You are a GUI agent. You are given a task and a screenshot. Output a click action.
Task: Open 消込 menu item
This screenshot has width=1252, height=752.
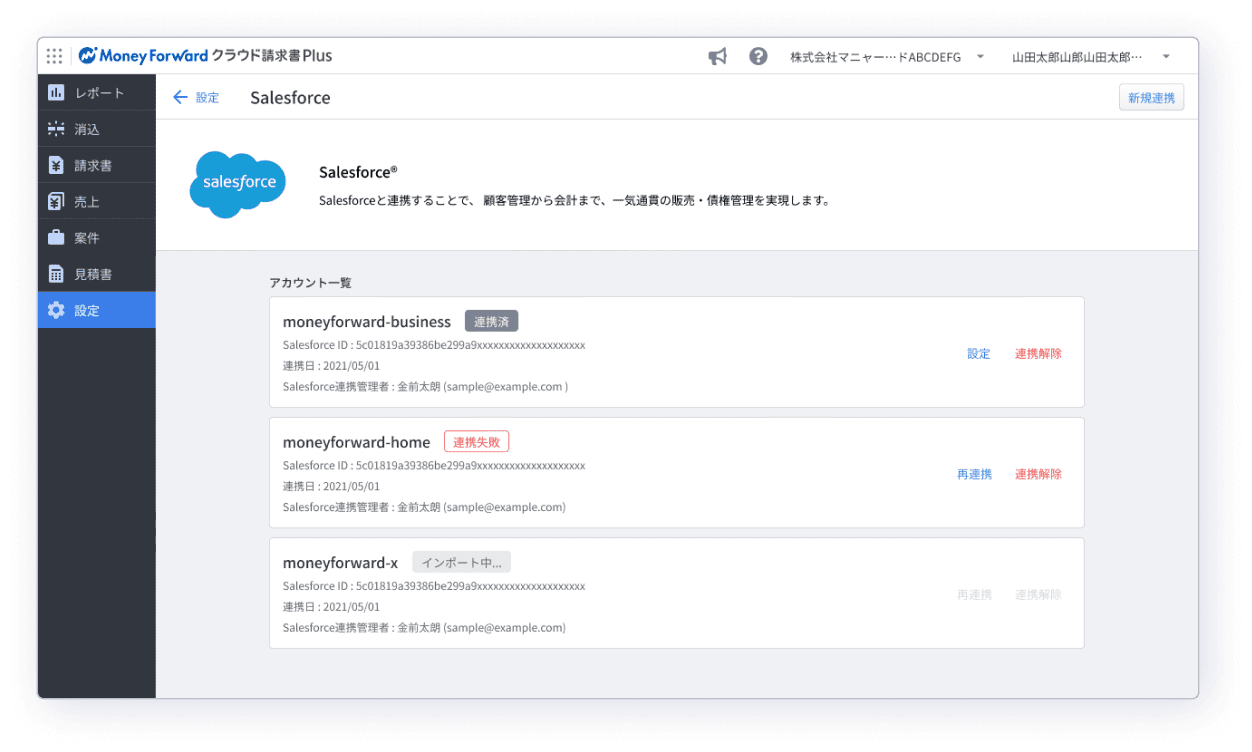point(97,129)
